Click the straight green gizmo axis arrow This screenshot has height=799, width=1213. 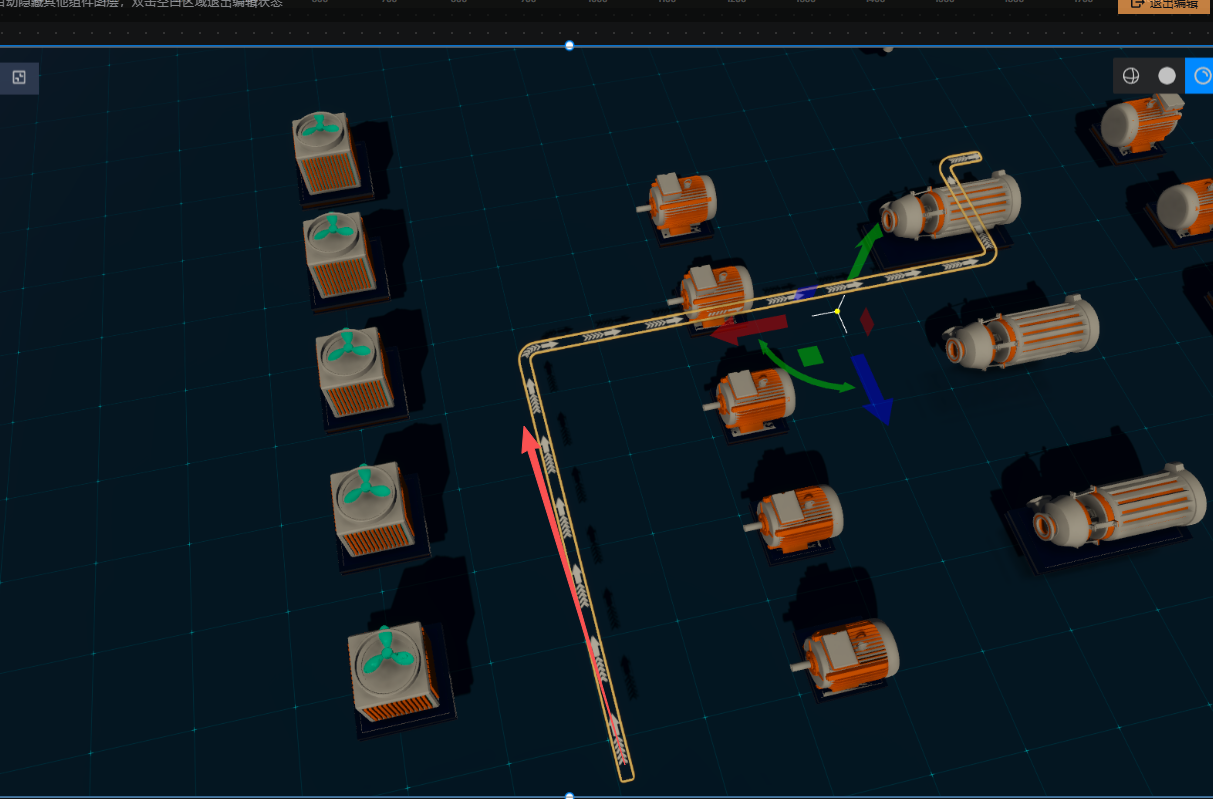(864, 251)
